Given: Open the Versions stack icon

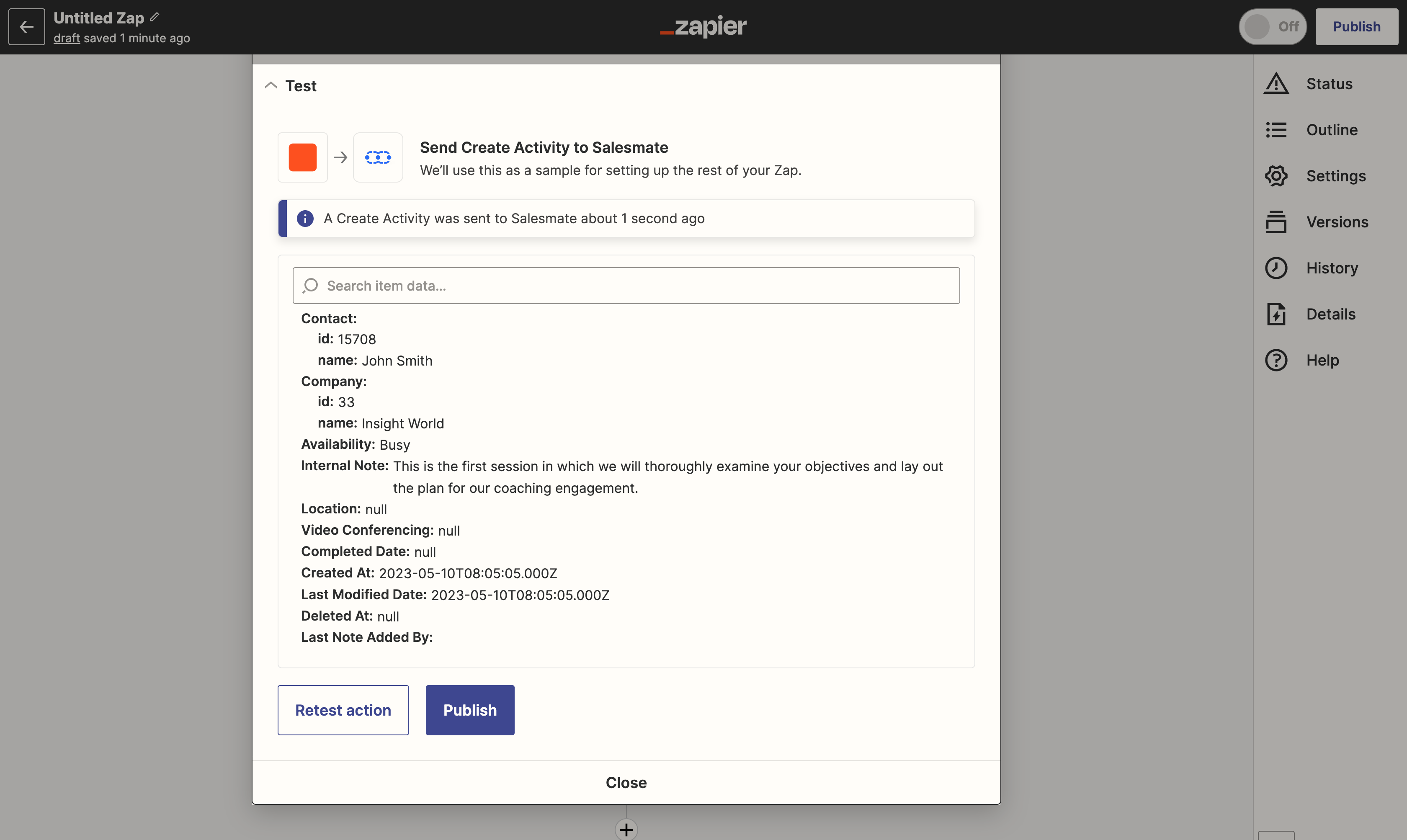Looking at the screenshot, I should [1276, 222].
